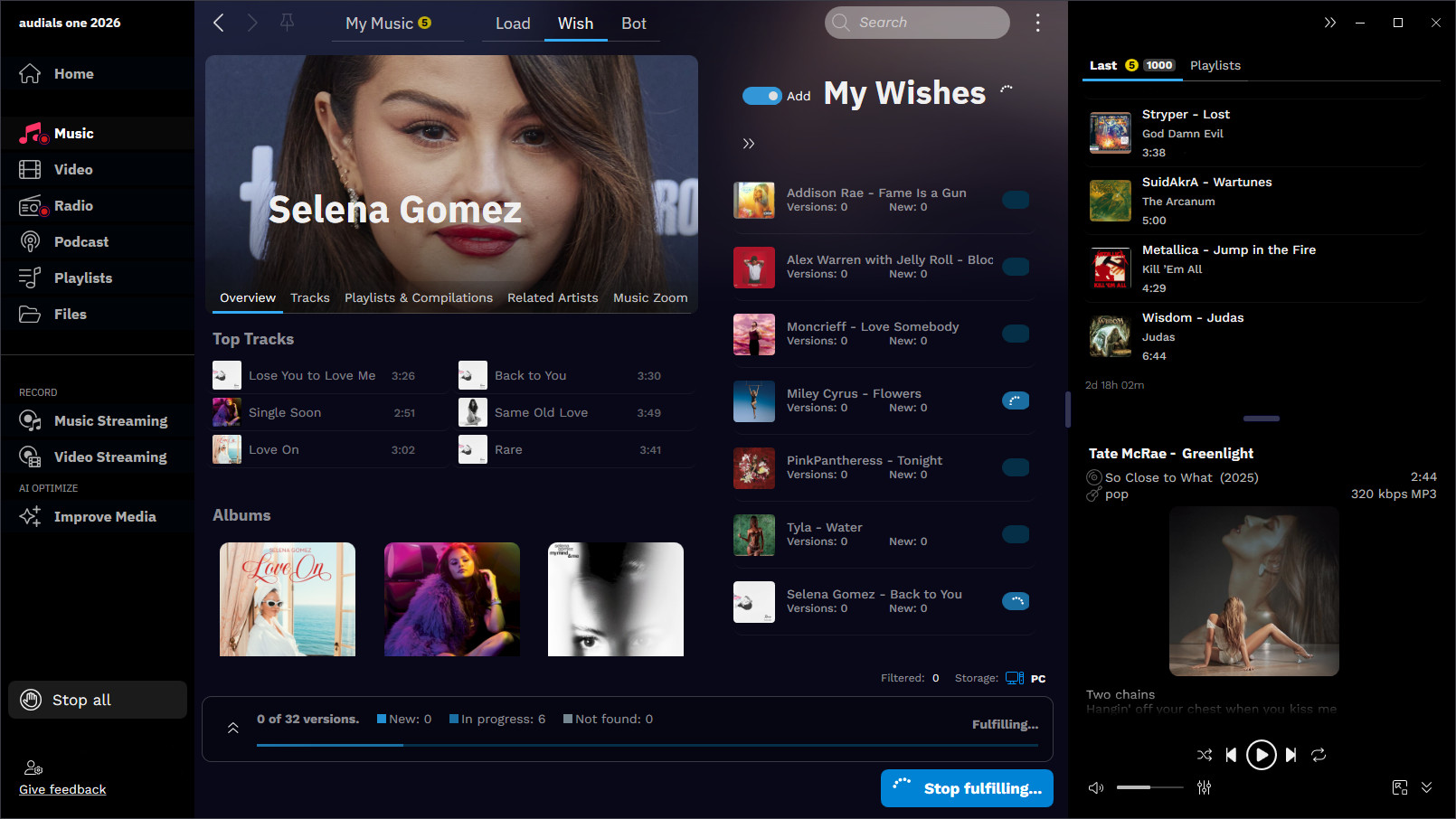Select Metallica Jump in the Fire
Screen dimensions: 1456x819
tap(1255, 268)
